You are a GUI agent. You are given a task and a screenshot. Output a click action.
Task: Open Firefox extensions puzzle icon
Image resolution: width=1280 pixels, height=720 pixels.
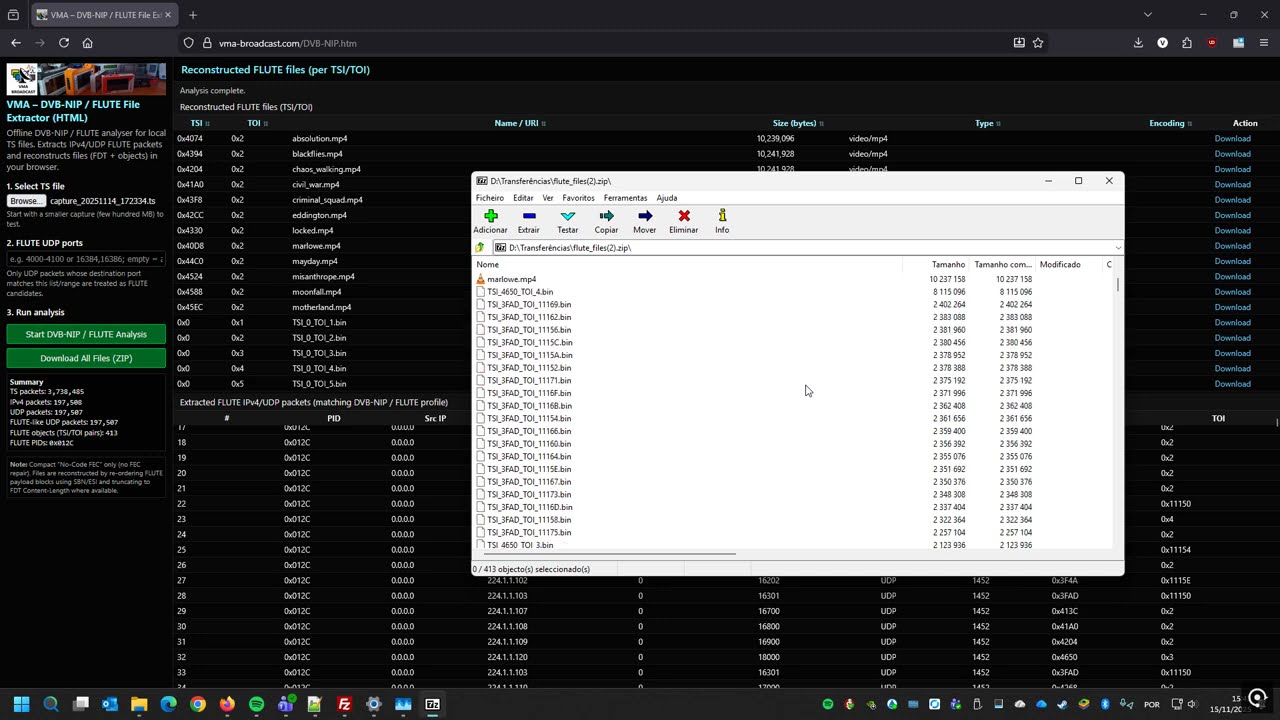click(1187, 43)
